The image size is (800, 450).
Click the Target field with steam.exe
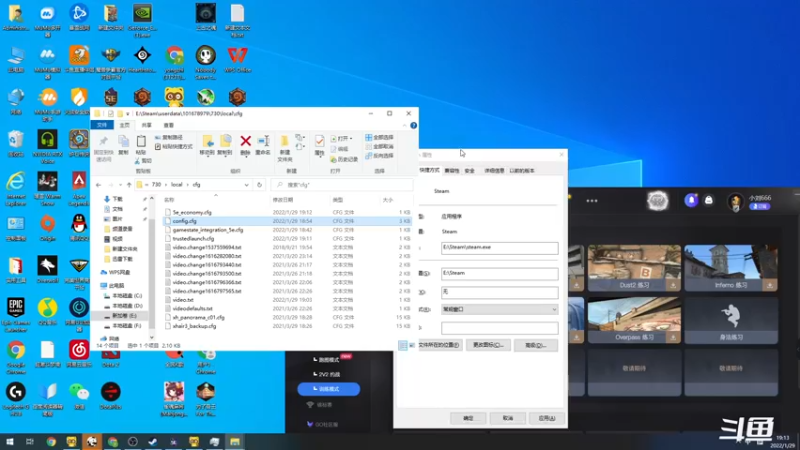pyautogui.click(x=499, y=248)
